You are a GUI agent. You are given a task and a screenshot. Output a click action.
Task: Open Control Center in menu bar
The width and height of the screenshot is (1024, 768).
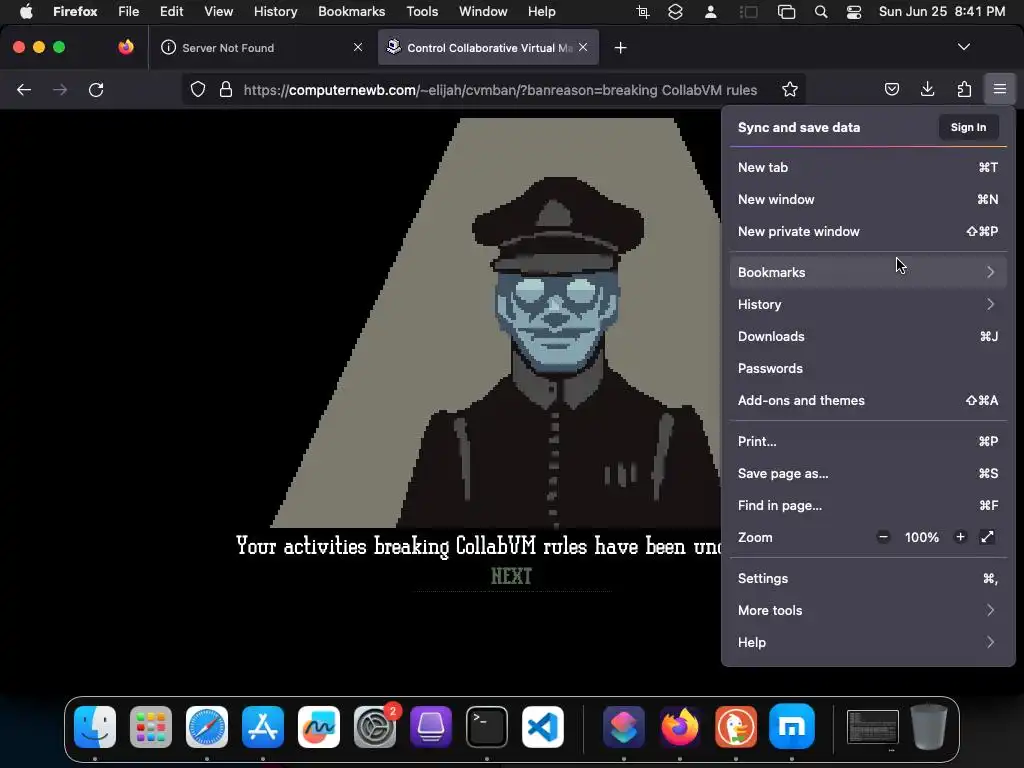pos(854,12)
